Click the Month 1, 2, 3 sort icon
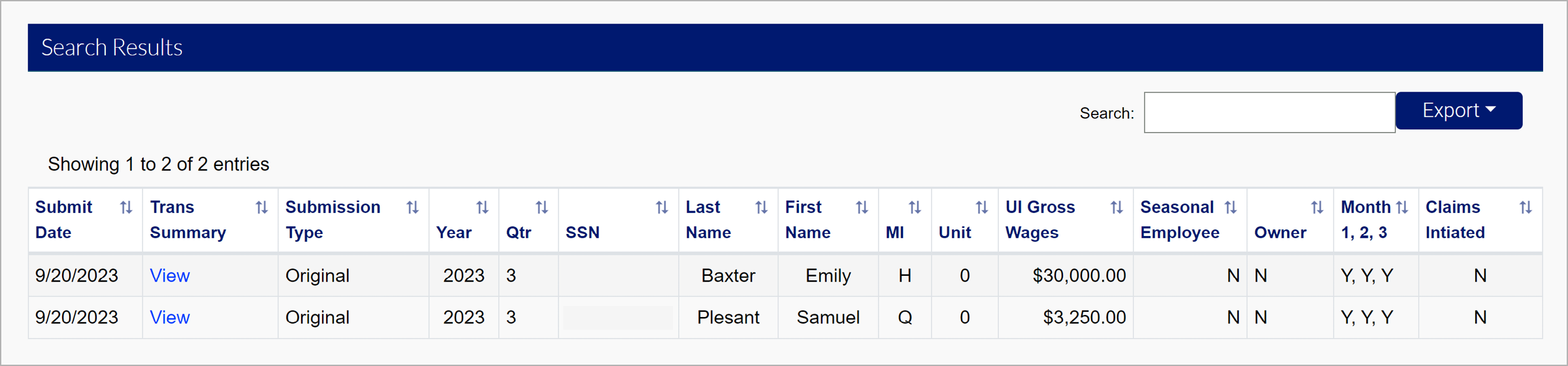1568x366 pixels. [1402, 208]
